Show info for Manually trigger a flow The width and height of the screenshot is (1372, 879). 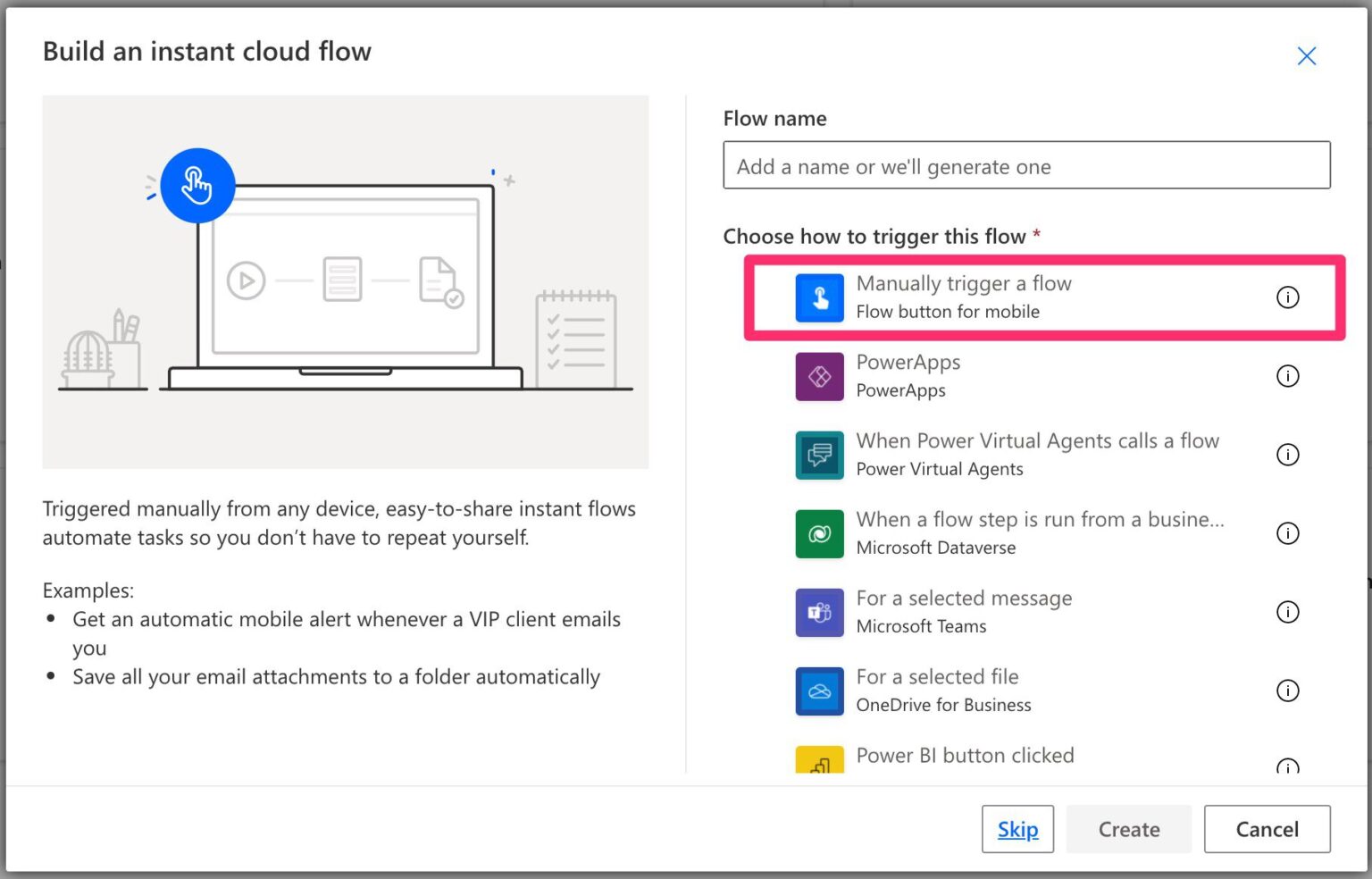click(x=1287, y=297)
